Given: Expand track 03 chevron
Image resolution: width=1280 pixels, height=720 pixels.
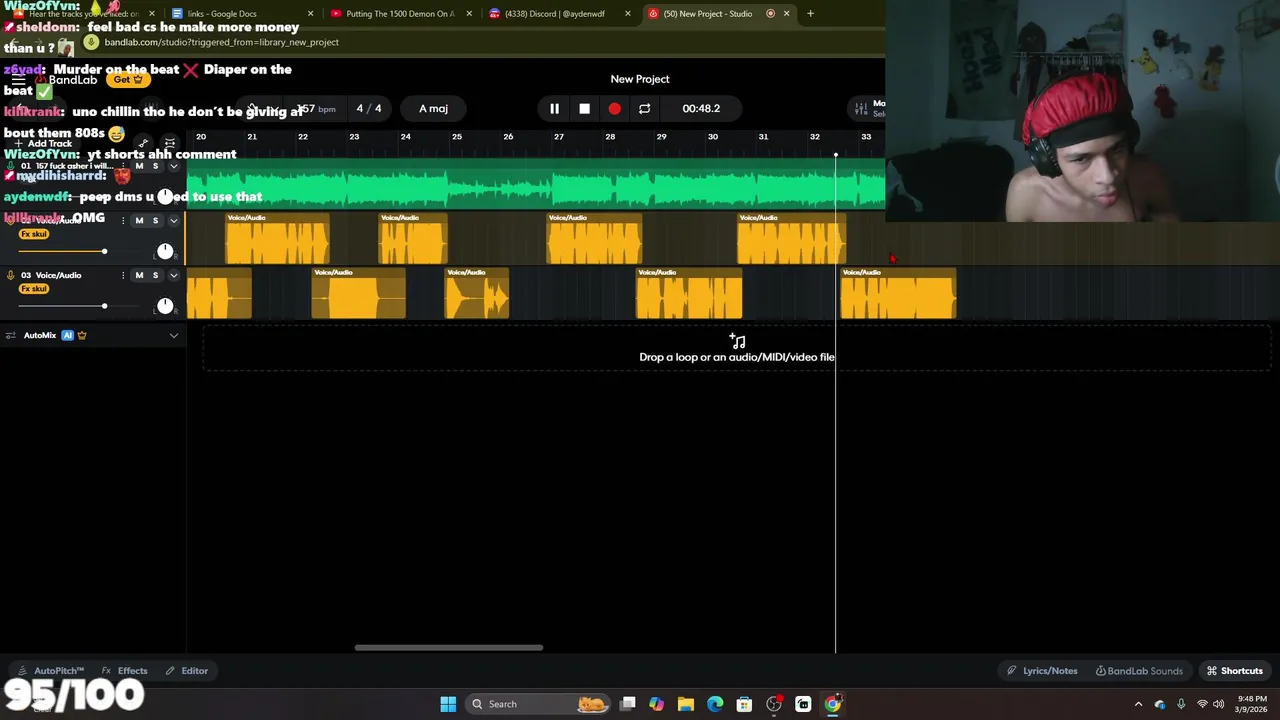Looking at the screenshot, I should [173, 275].
